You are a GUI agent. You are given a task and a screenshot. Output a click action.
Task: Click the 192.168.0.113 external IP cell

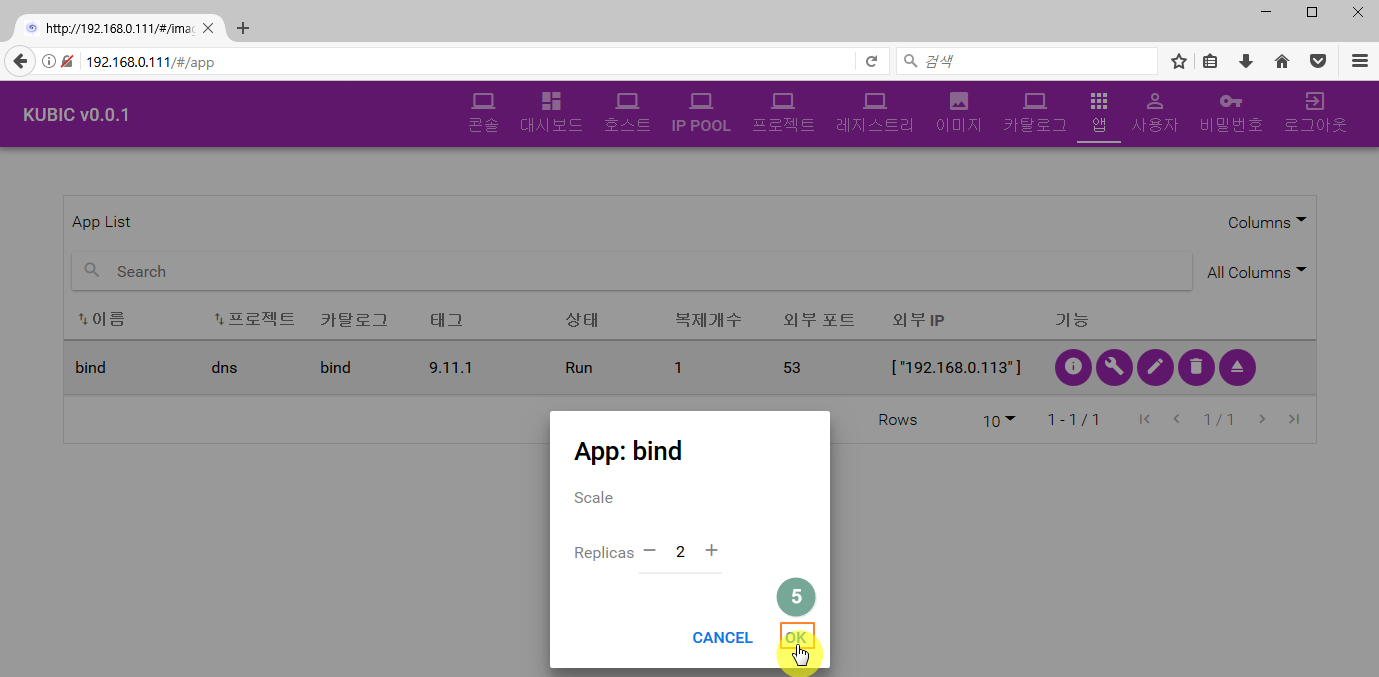(x=956, y=368)
